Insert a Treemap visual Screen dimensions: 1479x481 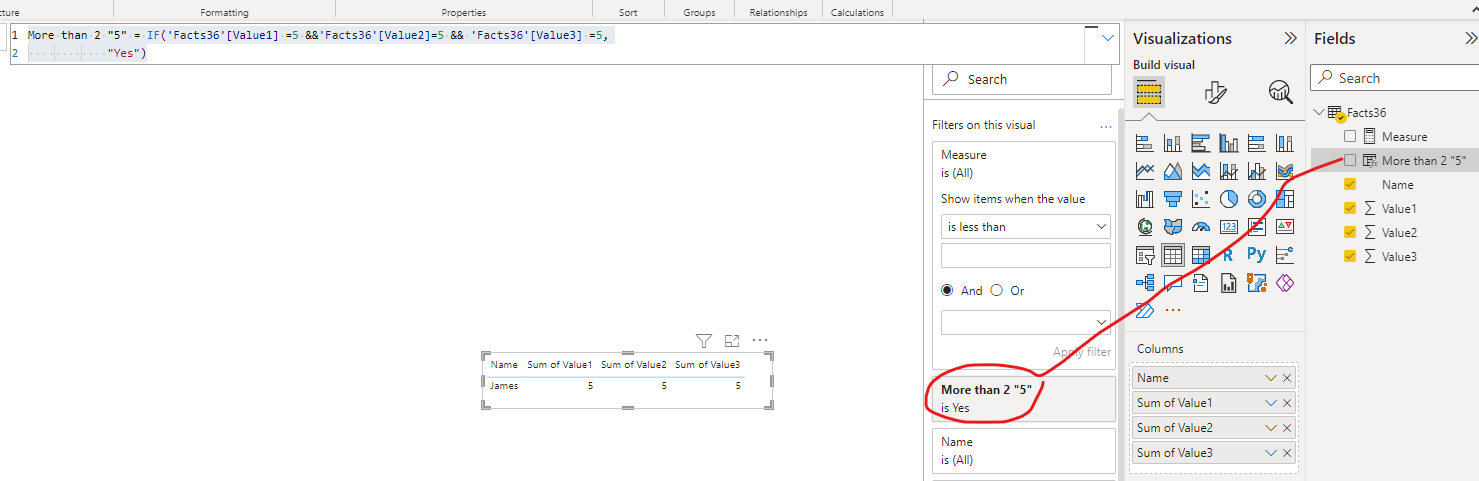[1285, 199]
